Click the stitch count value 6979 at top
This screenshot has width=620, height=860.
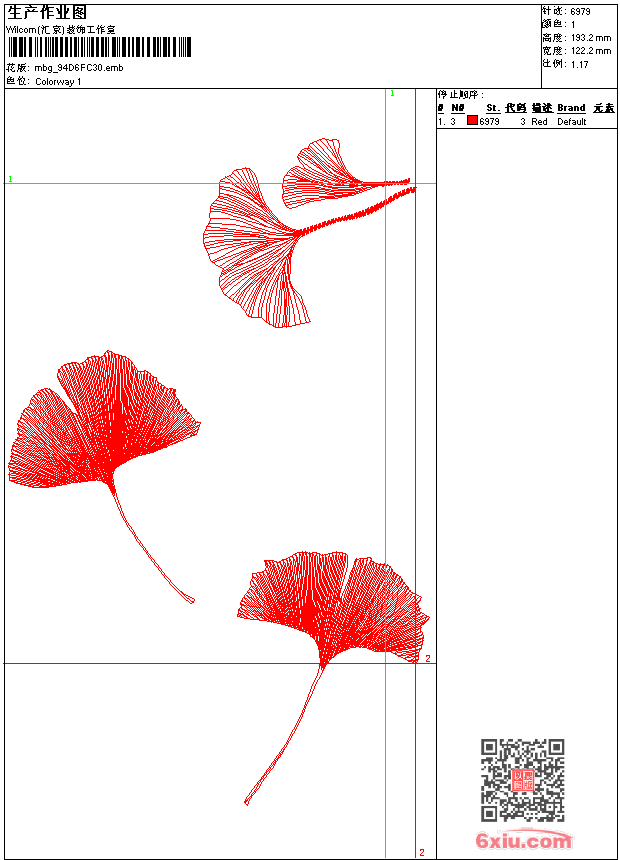tap(580, 11)
